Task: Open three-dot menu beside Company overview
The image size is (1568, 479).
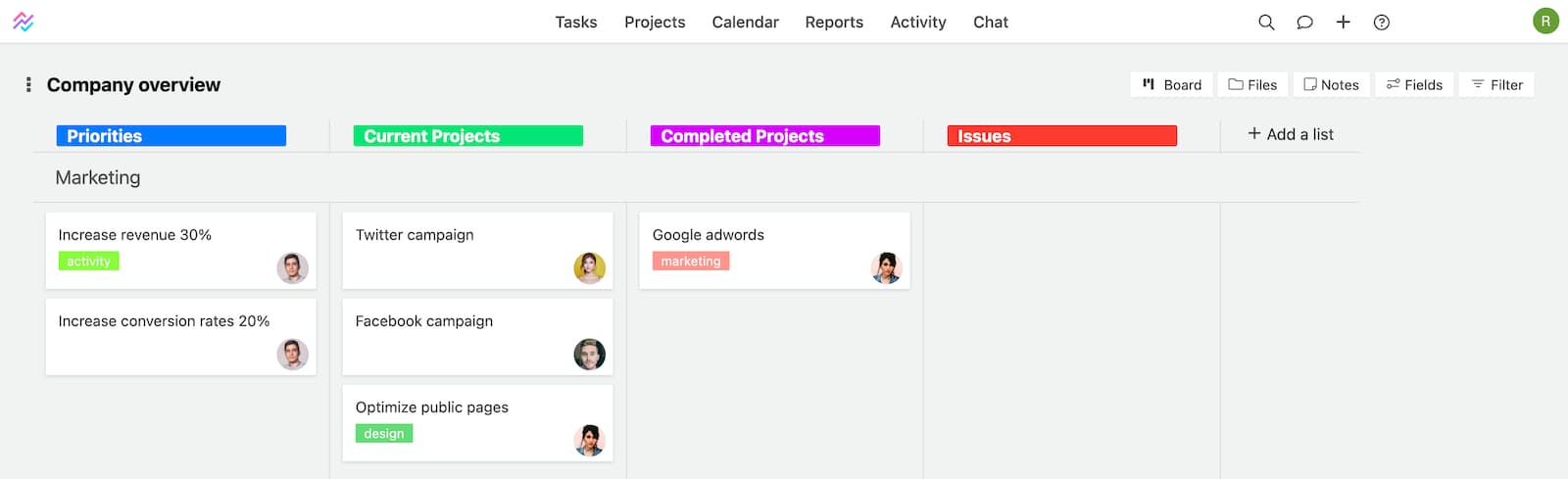Action: 28,85
